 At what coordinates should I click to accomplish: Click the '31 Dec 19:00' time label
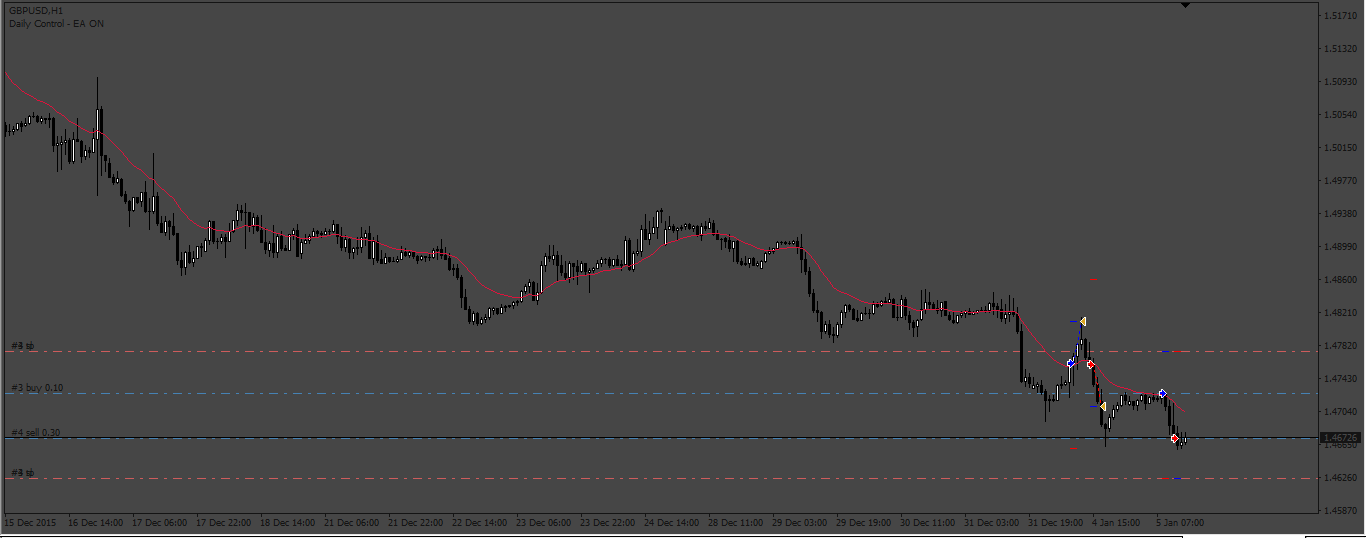pos(1056,523)
